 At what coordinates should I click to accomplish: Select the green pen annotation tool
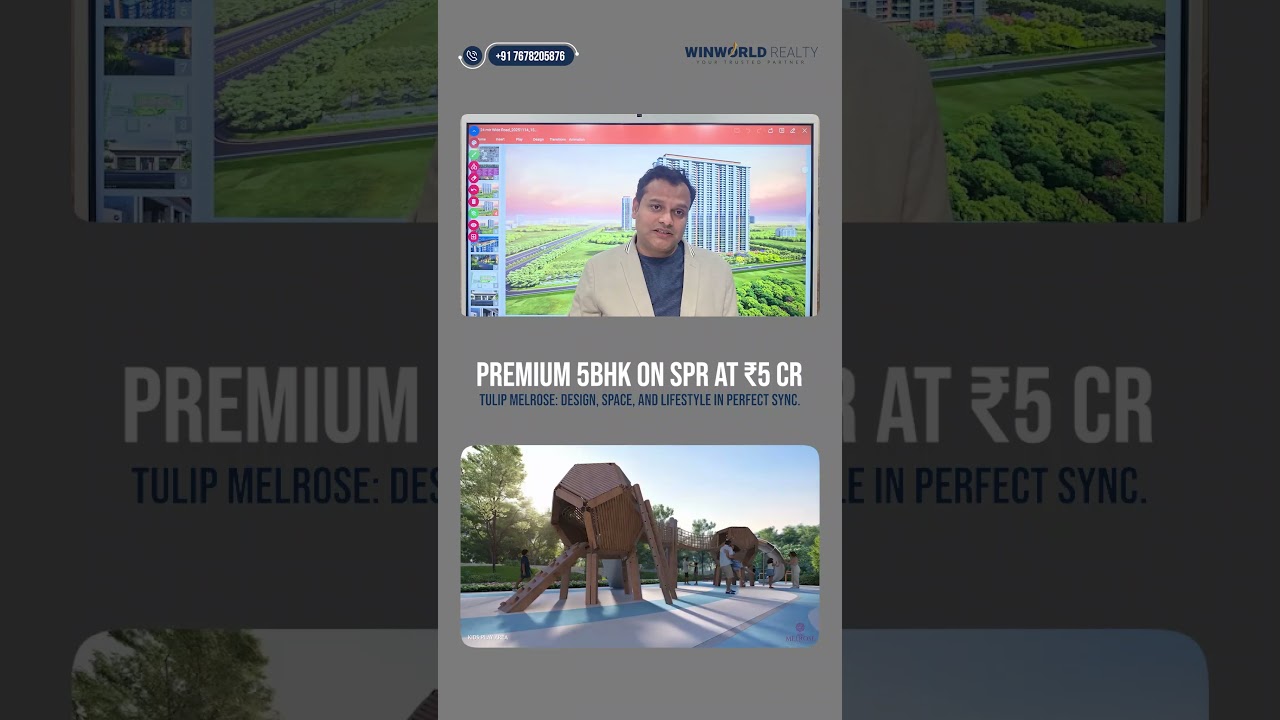tap(474, 154)
